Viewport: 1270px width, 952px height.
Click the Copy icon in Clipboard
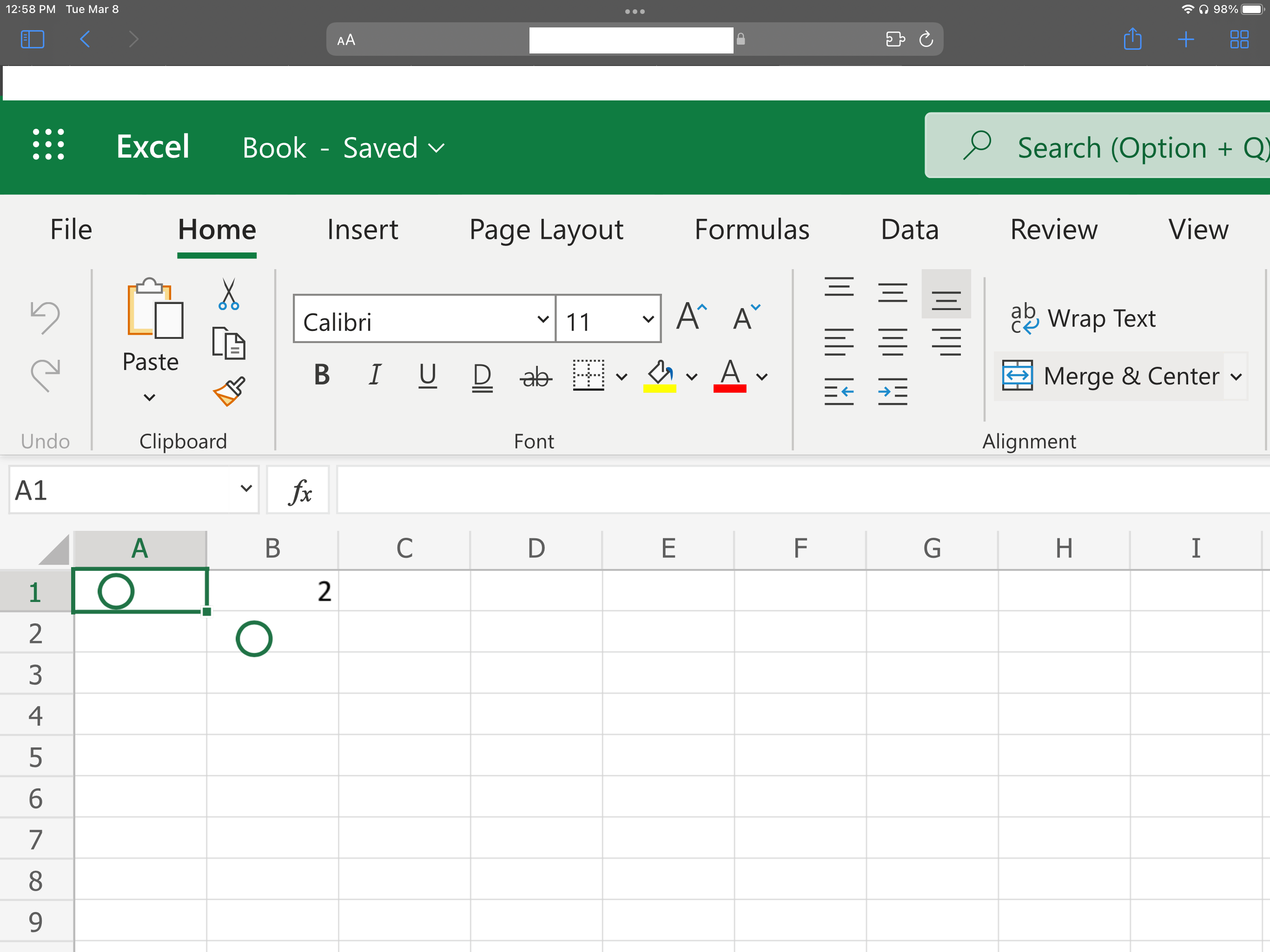pos(229,344)
